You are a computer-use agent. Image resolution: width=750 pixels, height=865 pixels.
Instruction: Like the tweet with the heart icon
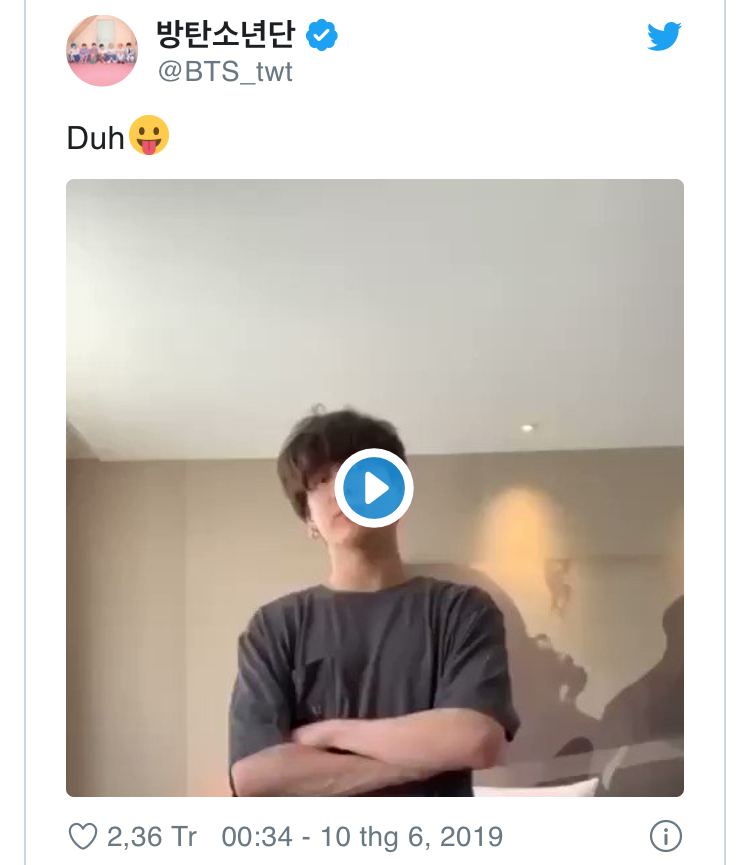point(82,836)
